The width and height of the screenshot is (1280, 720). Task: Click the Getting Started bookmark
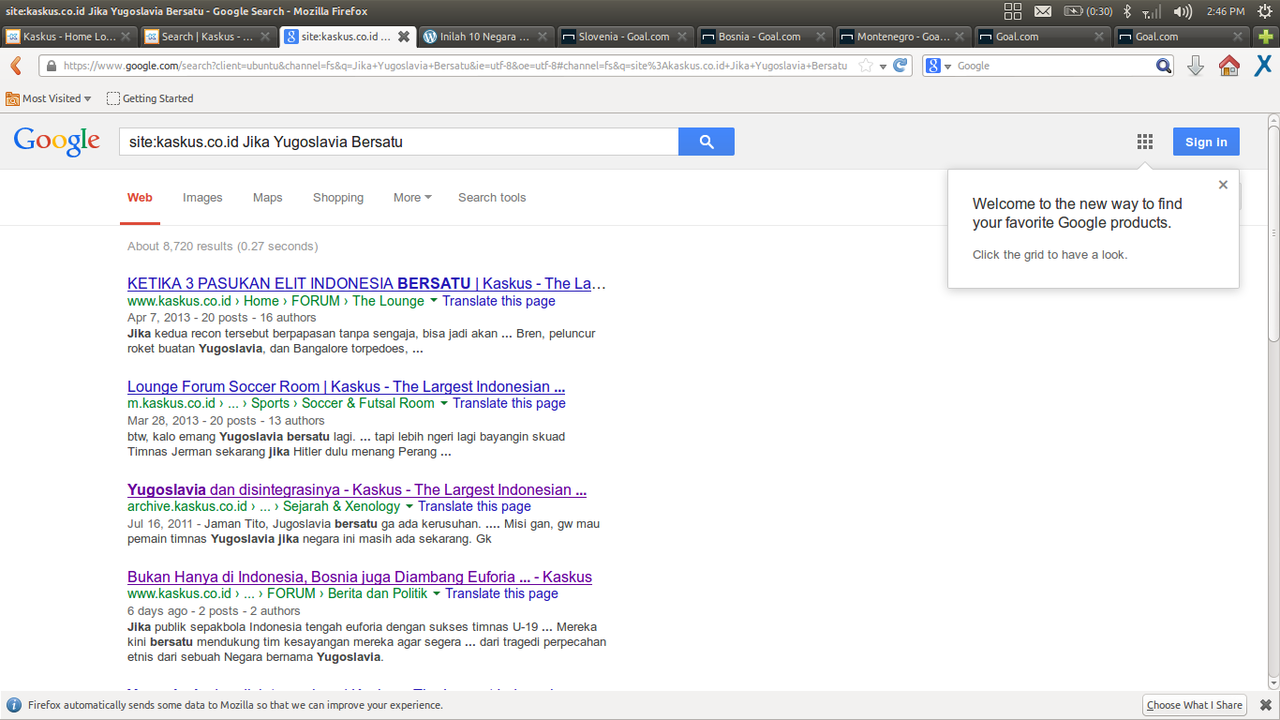pos(150,98)
